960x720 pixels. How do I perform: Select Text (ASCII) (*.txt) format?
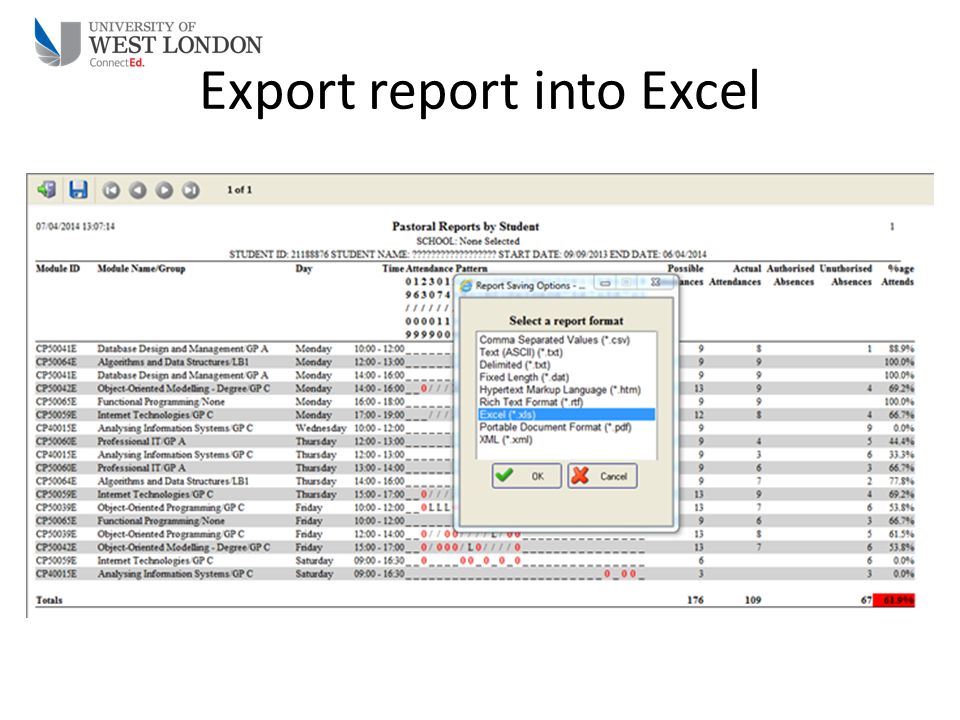coord(521,352)
